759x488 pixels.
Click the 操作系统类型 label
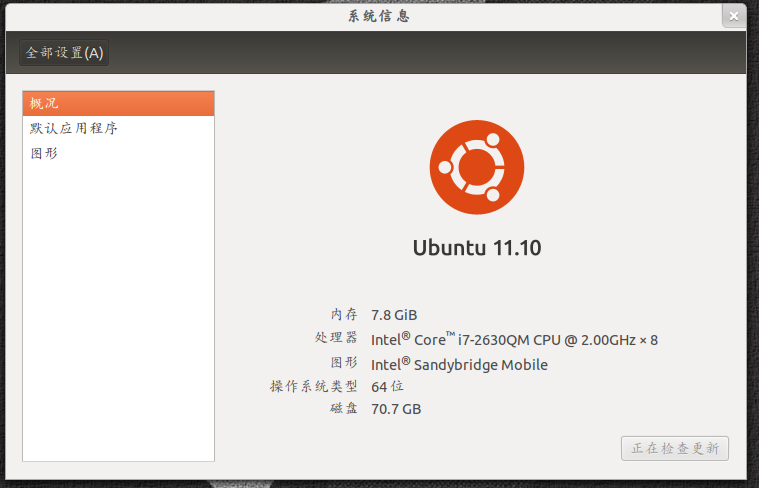tap(314, 386)
